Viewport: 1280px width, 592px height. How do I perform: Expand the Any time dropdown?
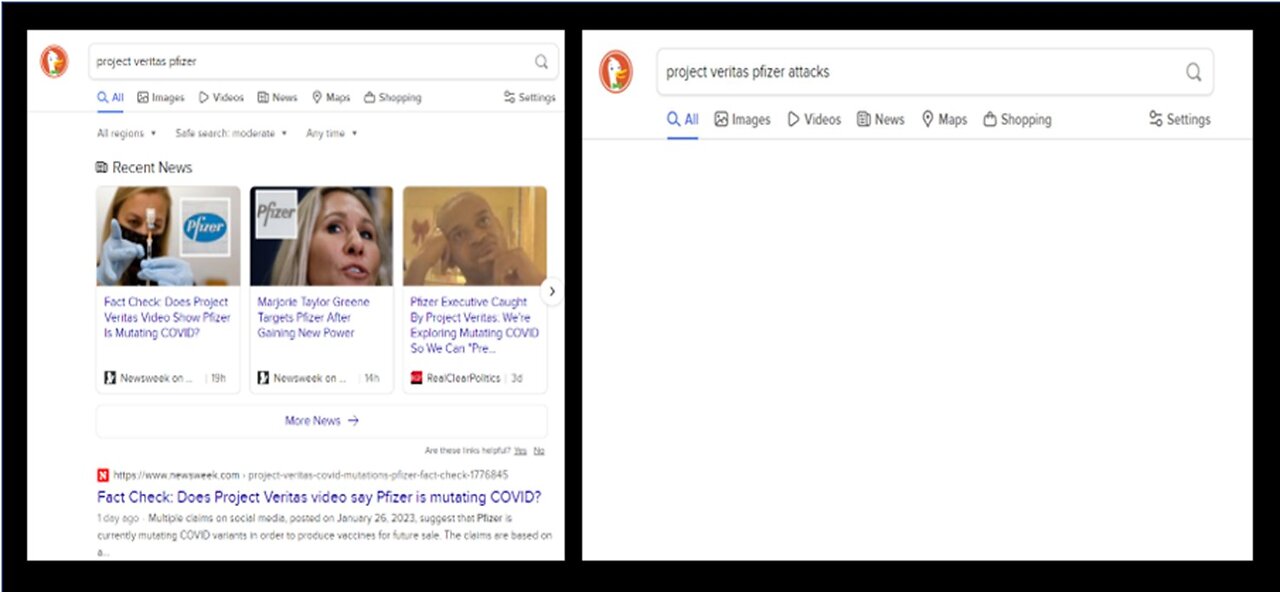coord(331,133)
